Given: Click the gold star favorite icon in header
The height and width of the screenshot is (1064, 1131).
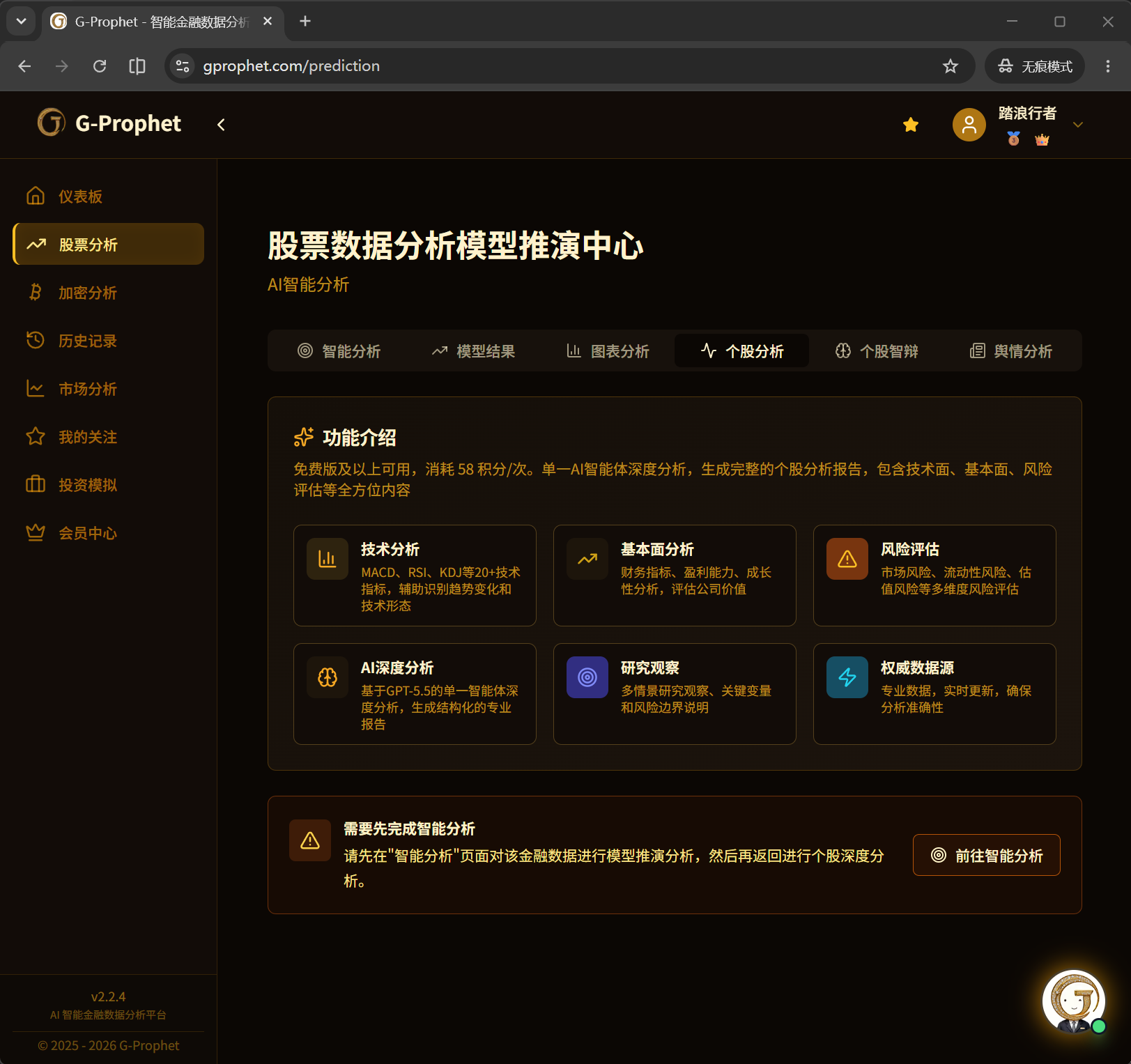Looking at the screenshot, I should 910,125.
